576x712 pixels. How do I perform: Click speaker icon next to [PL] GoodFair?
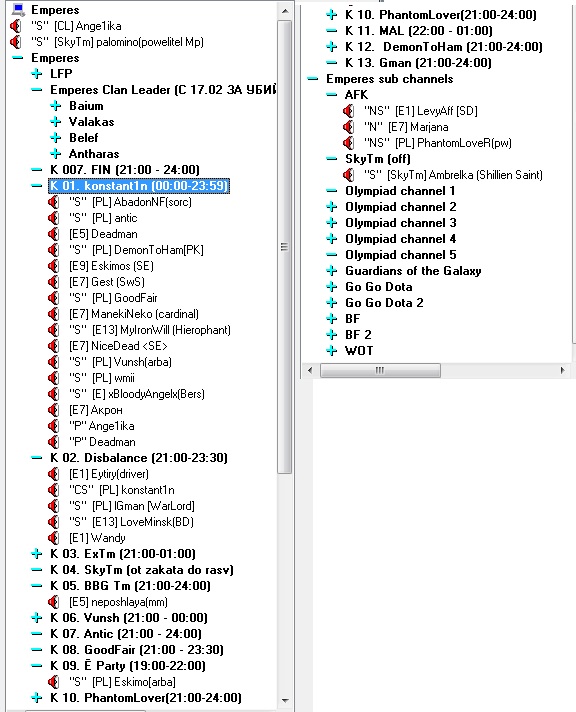54,298
